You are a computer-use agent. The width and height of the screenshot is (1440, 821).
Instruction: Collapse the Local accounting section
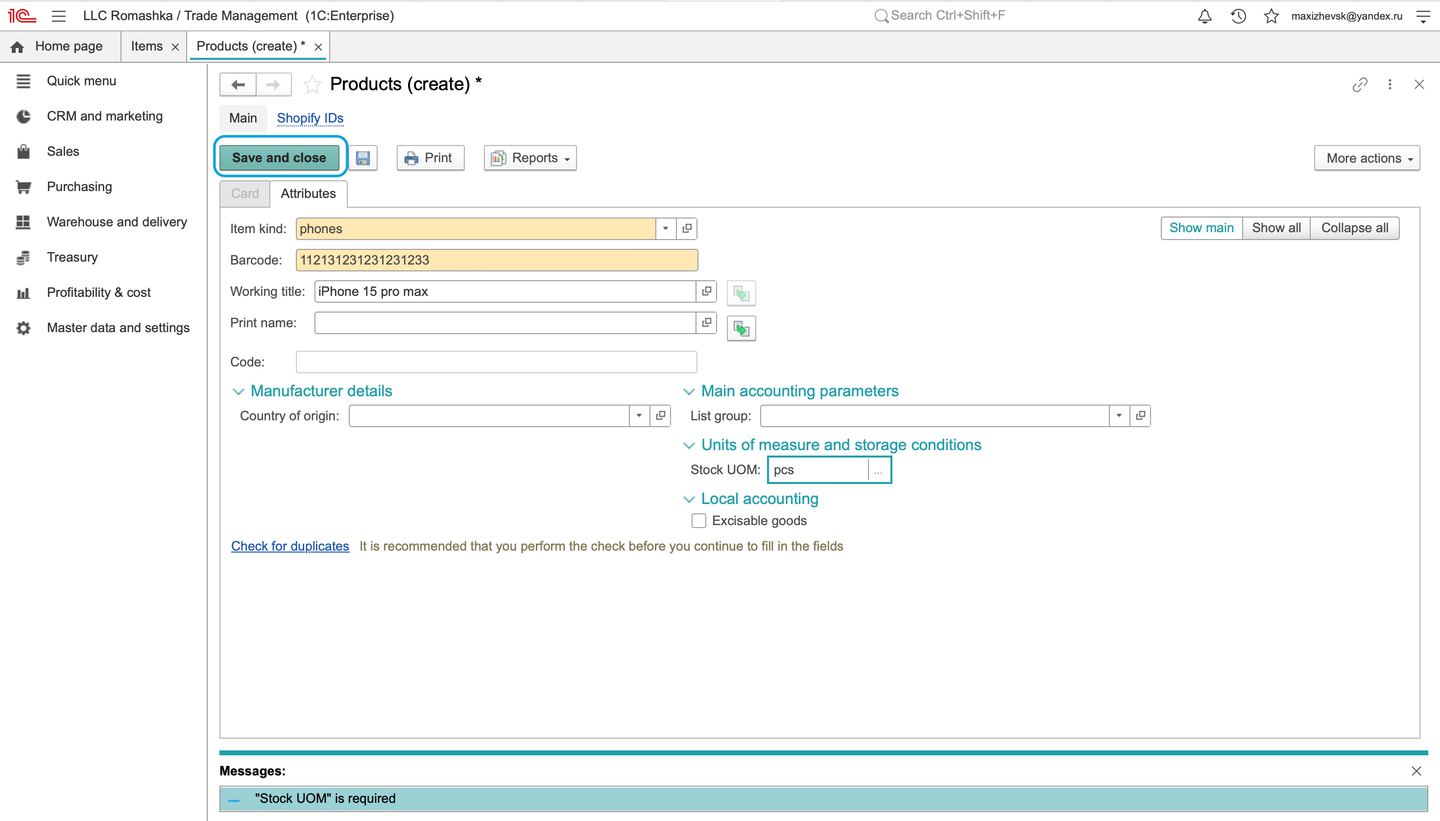tap(689, 500)
